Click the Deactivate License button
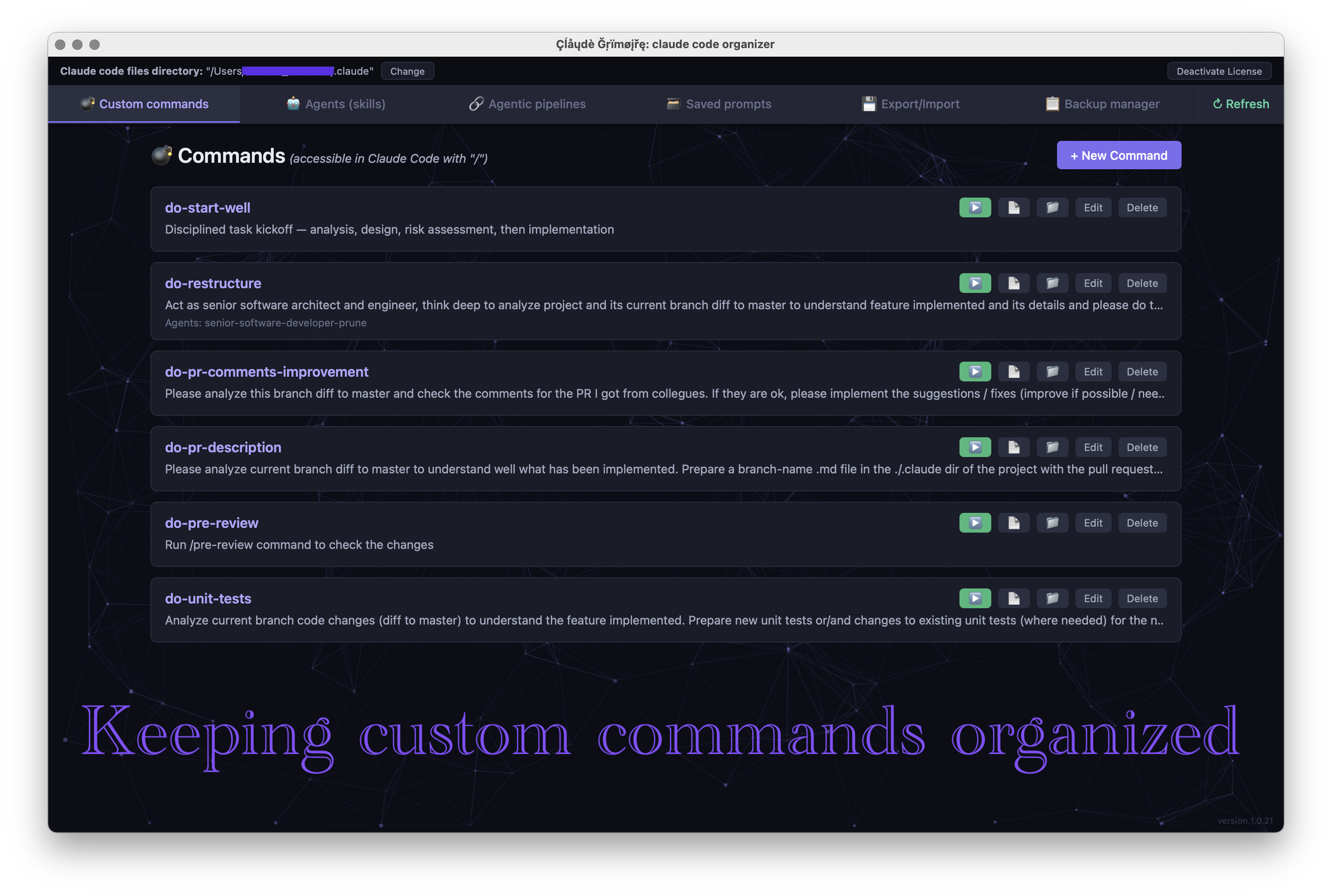The height and width of the screenshot is (896, 1332). pyautogui.click(x=1218, y=71)
